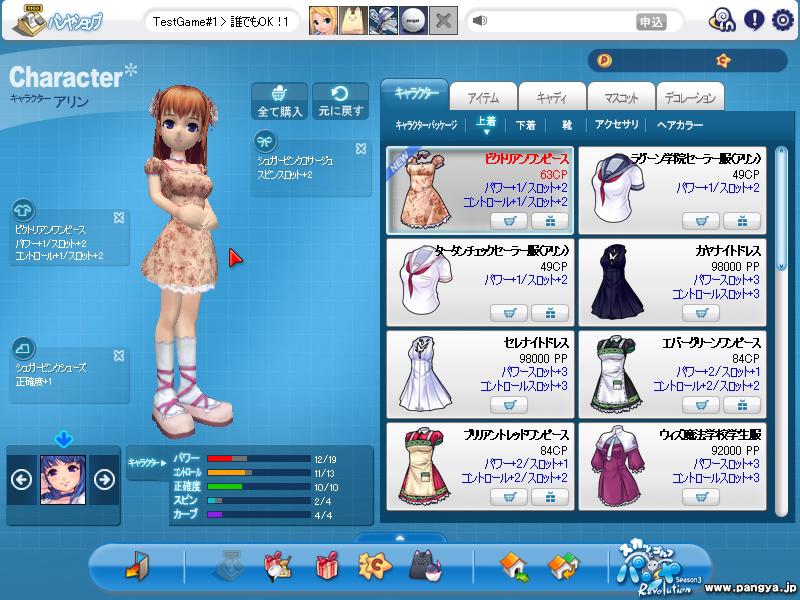Add タータンチェックセーラー服 to cart
The height and width of the screenshot is (600, 800).
(x=509, y=313)
